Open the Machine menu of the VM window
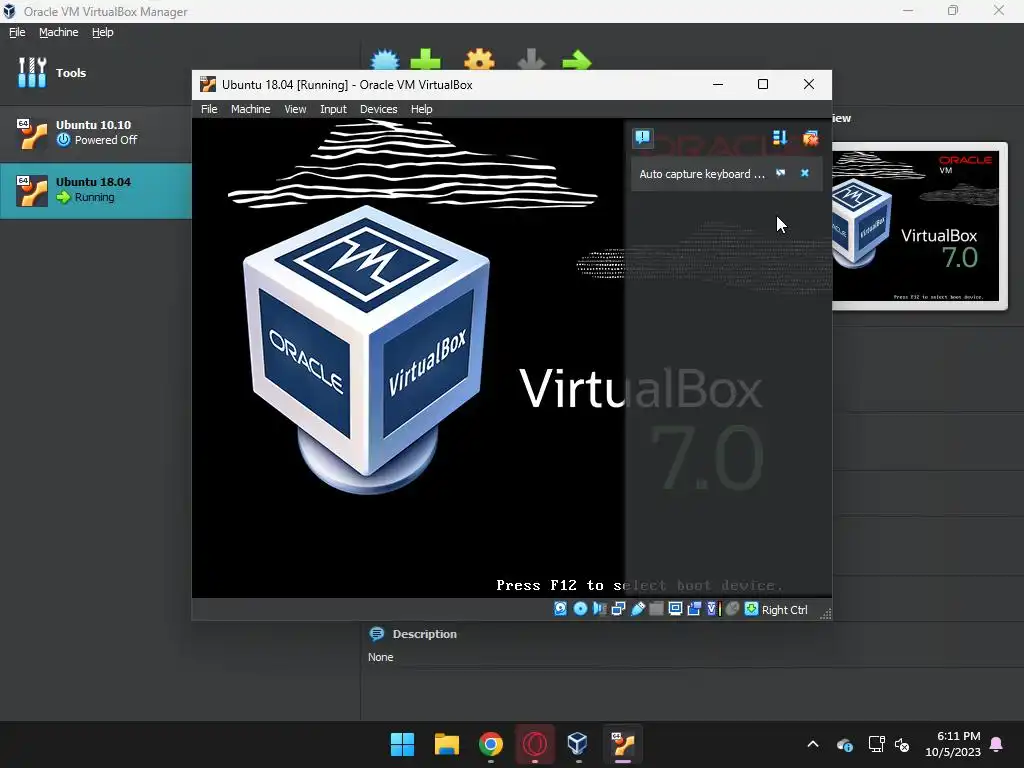 pyautogui.click(x=250, y=109)
